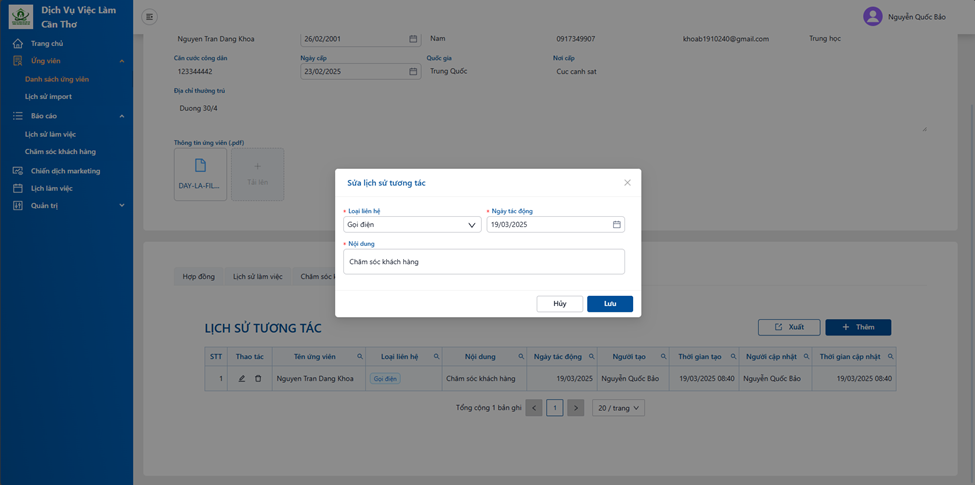Click the Chiến dịch marketing icon
This screenshot has width=975, height=485.
[18, 171]
